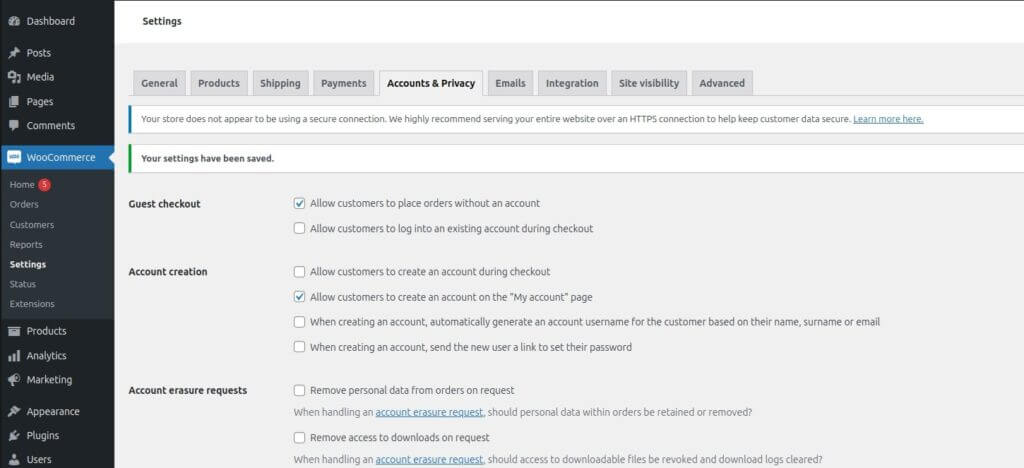The width and height of the screenshot is (1024, 468).
Task: Open the Shipping tab
Action: [x=280, y=83]
